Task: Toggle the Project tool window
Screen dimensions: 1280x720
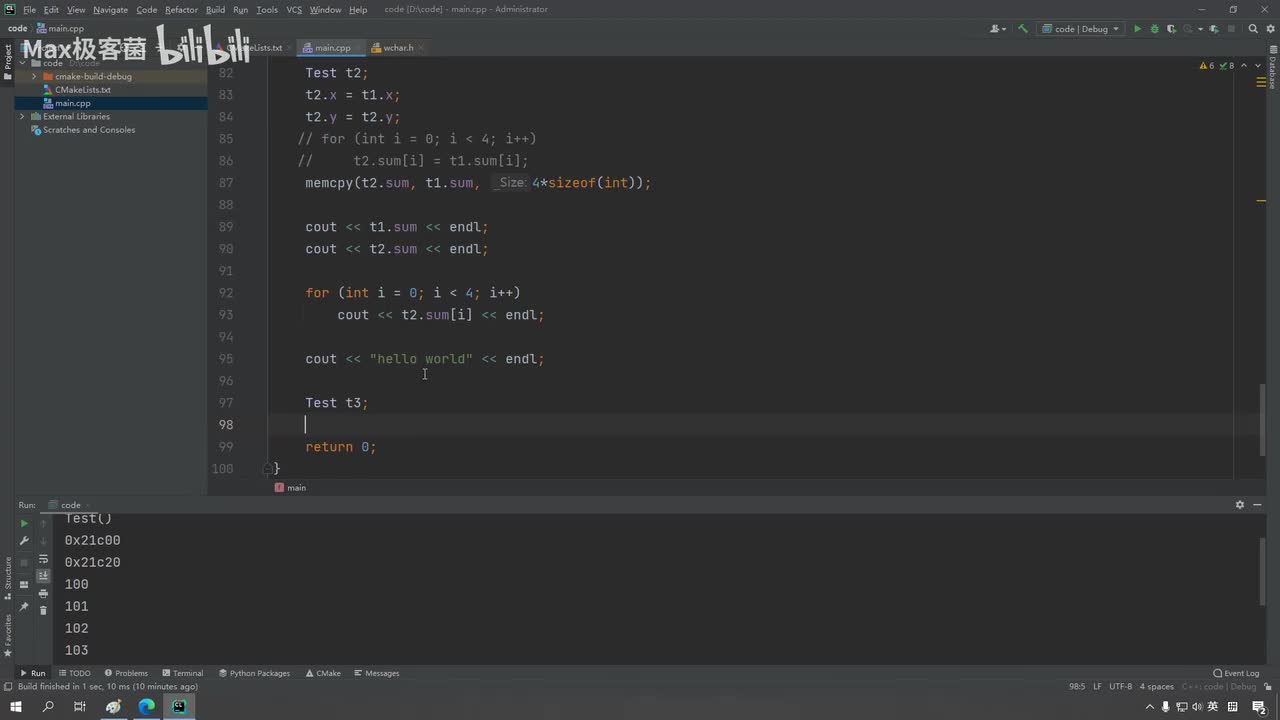Action: [x=7, y=64]
